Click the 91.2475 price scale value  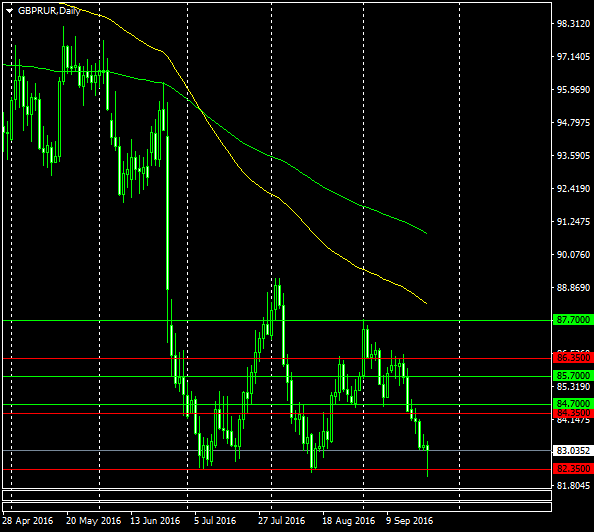pyautogui.click(x=573, y=221)
